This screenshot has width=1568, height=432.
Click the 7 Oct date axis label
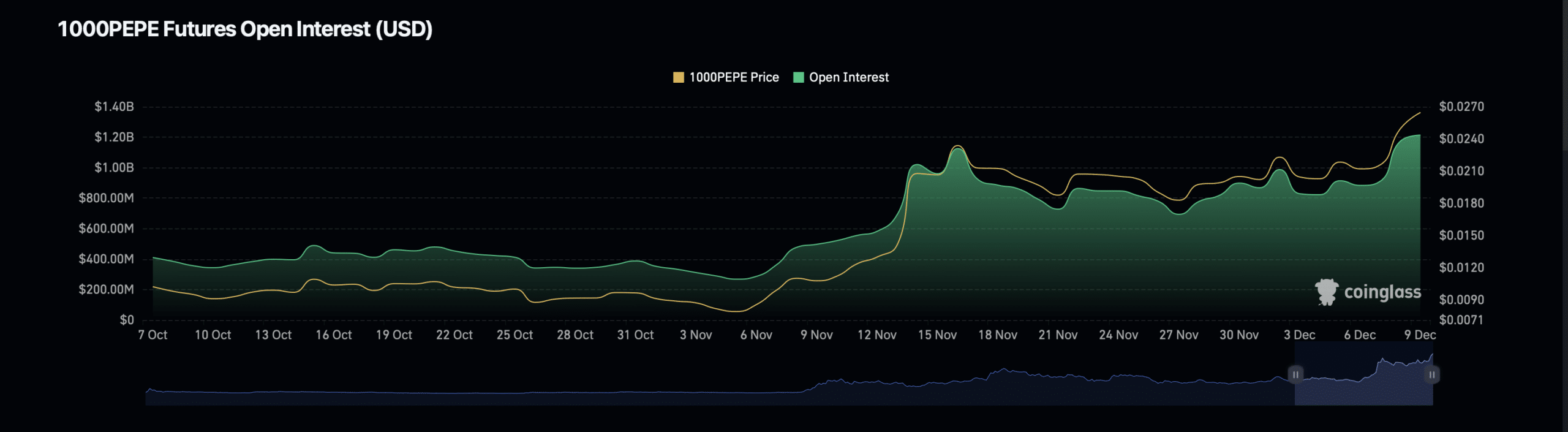[153, 335]
